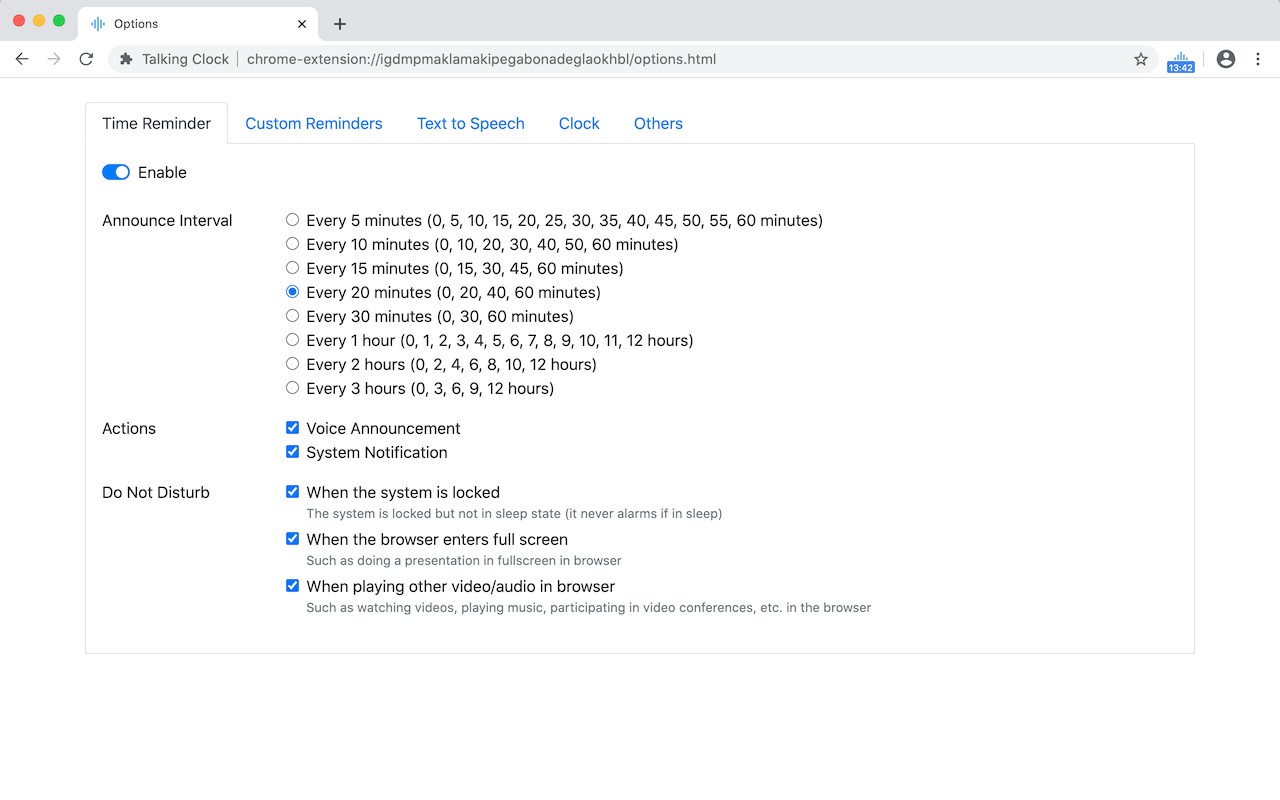
Task: Bookmark this page with the star icon
Action: pyautogui.click(x=1141, y=60)
